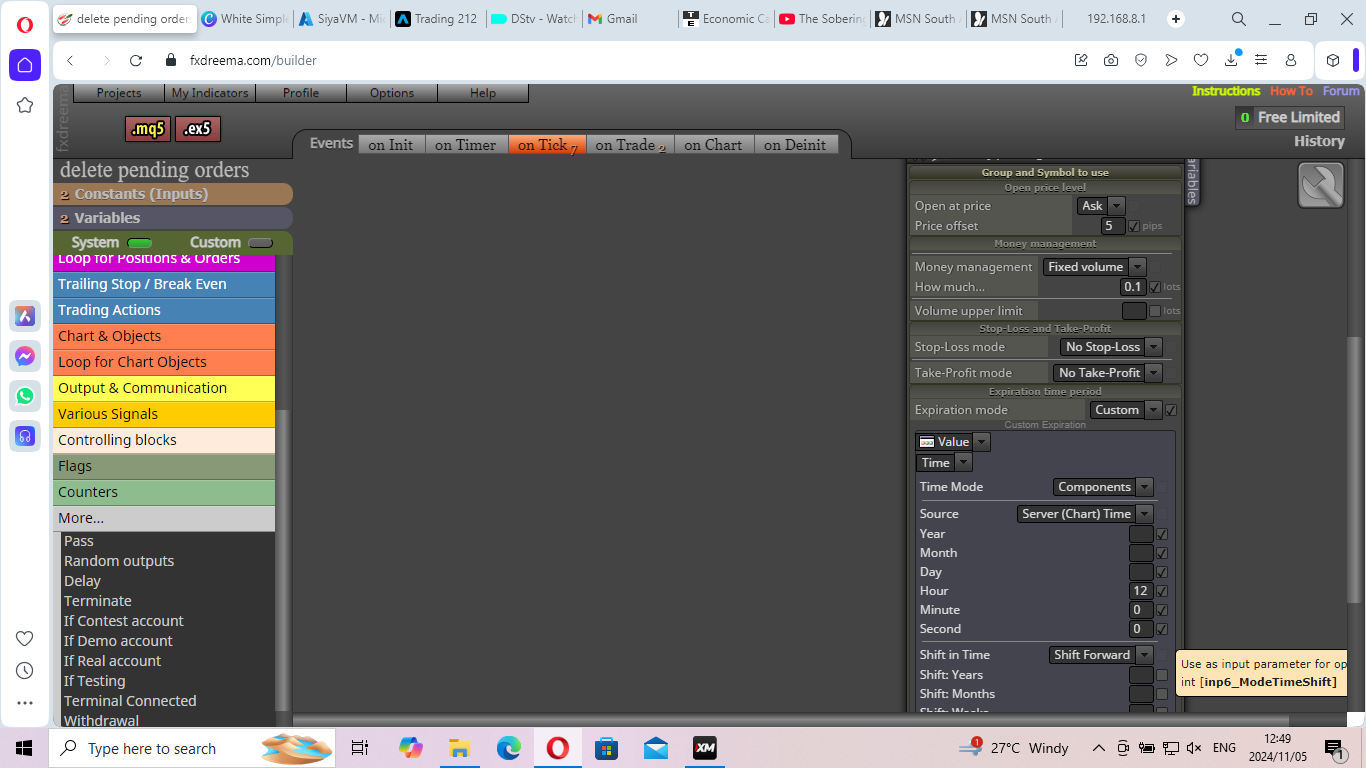Reload the fxdreema page
The image size is (1366, 768).
(x=137, y=60)
